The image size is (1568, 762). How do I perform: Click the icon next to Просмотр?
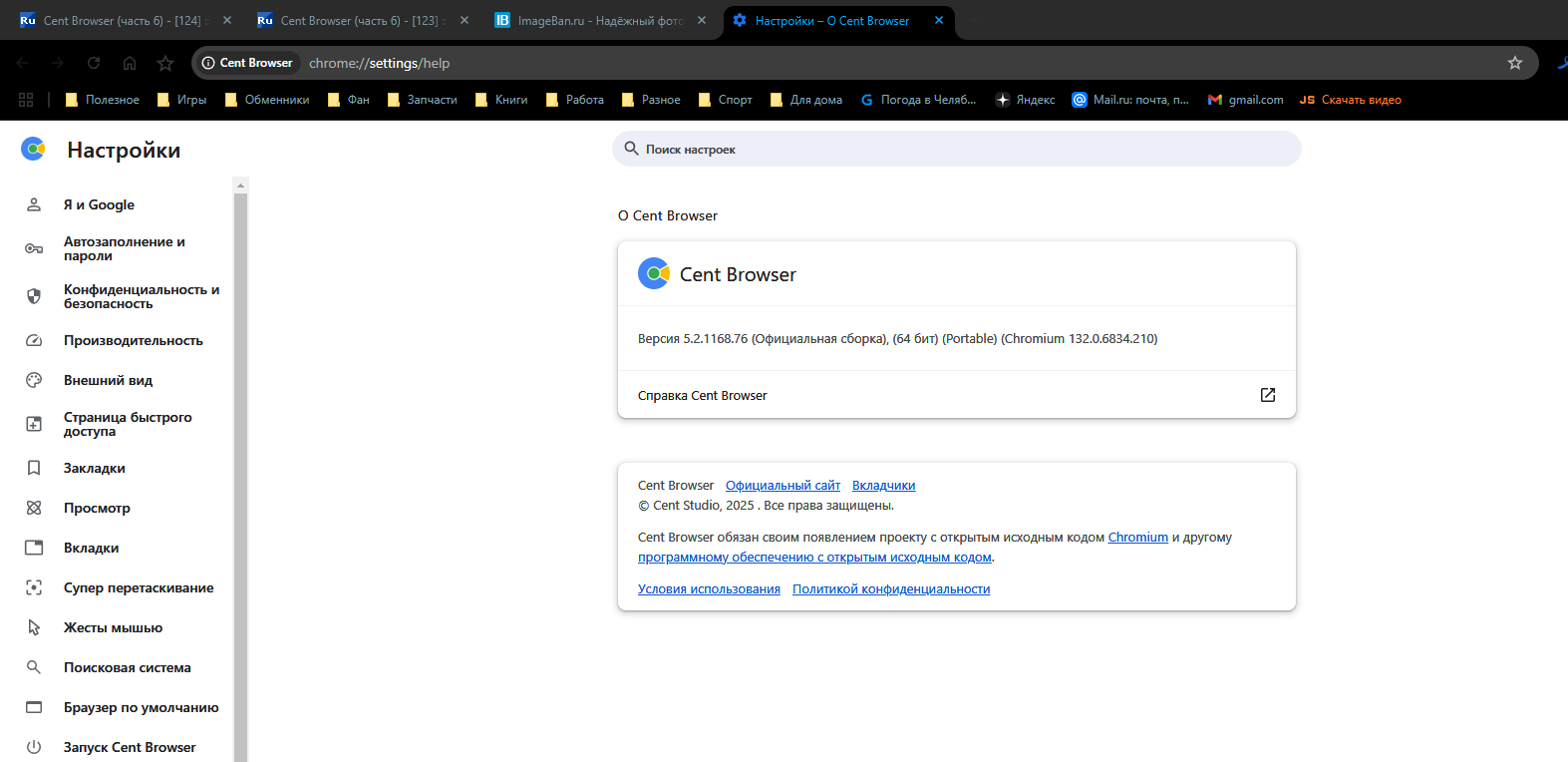[x=34, y=508]
